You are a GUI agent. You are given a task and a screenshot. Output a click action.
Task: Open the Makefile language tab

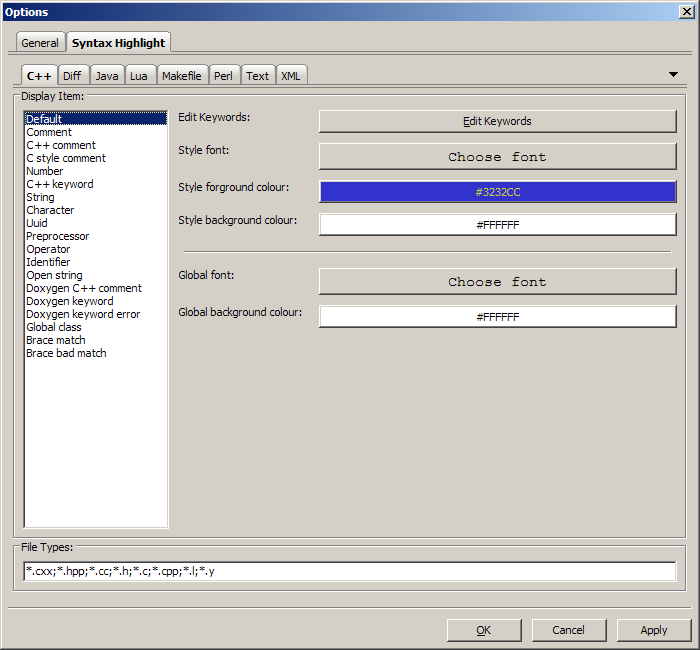point(181,76)
